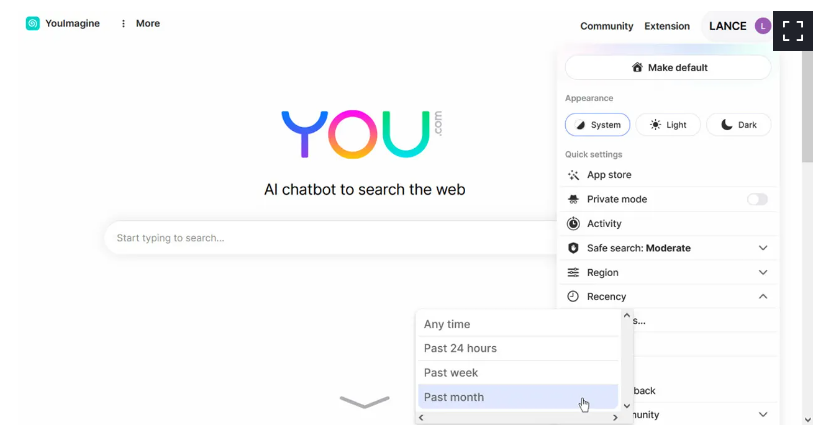Toggle the Private mode switch
This screenshot has height=431, width=823.
point(757,199)
